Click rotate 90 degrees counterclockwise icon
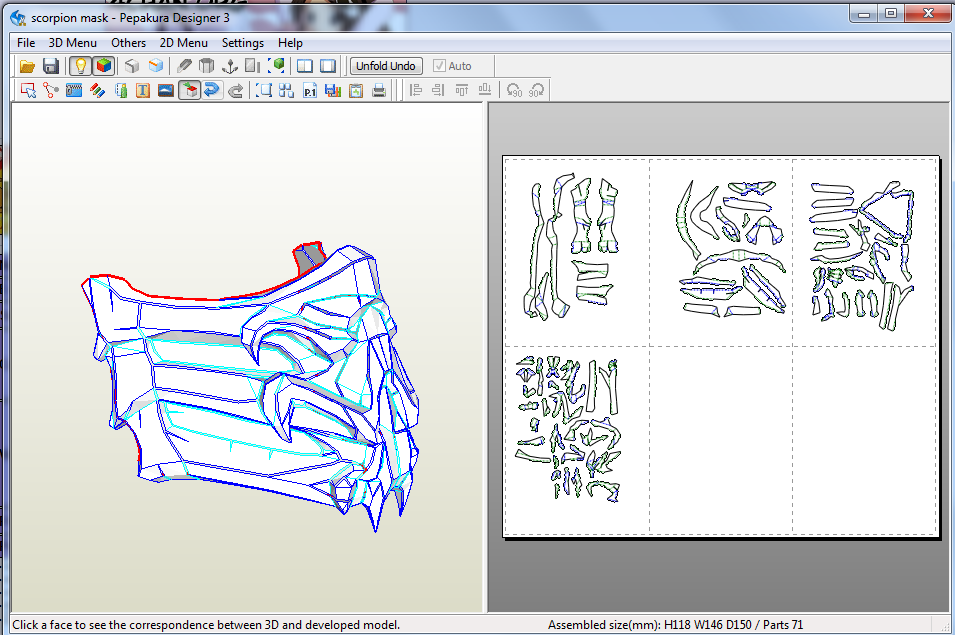Screen dimensions: 955x635 click(514, 91)
